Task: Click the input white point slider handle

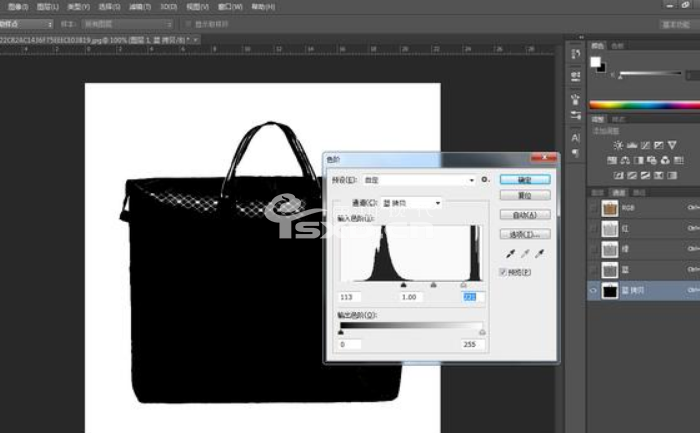Action: (x=463, y=285)
